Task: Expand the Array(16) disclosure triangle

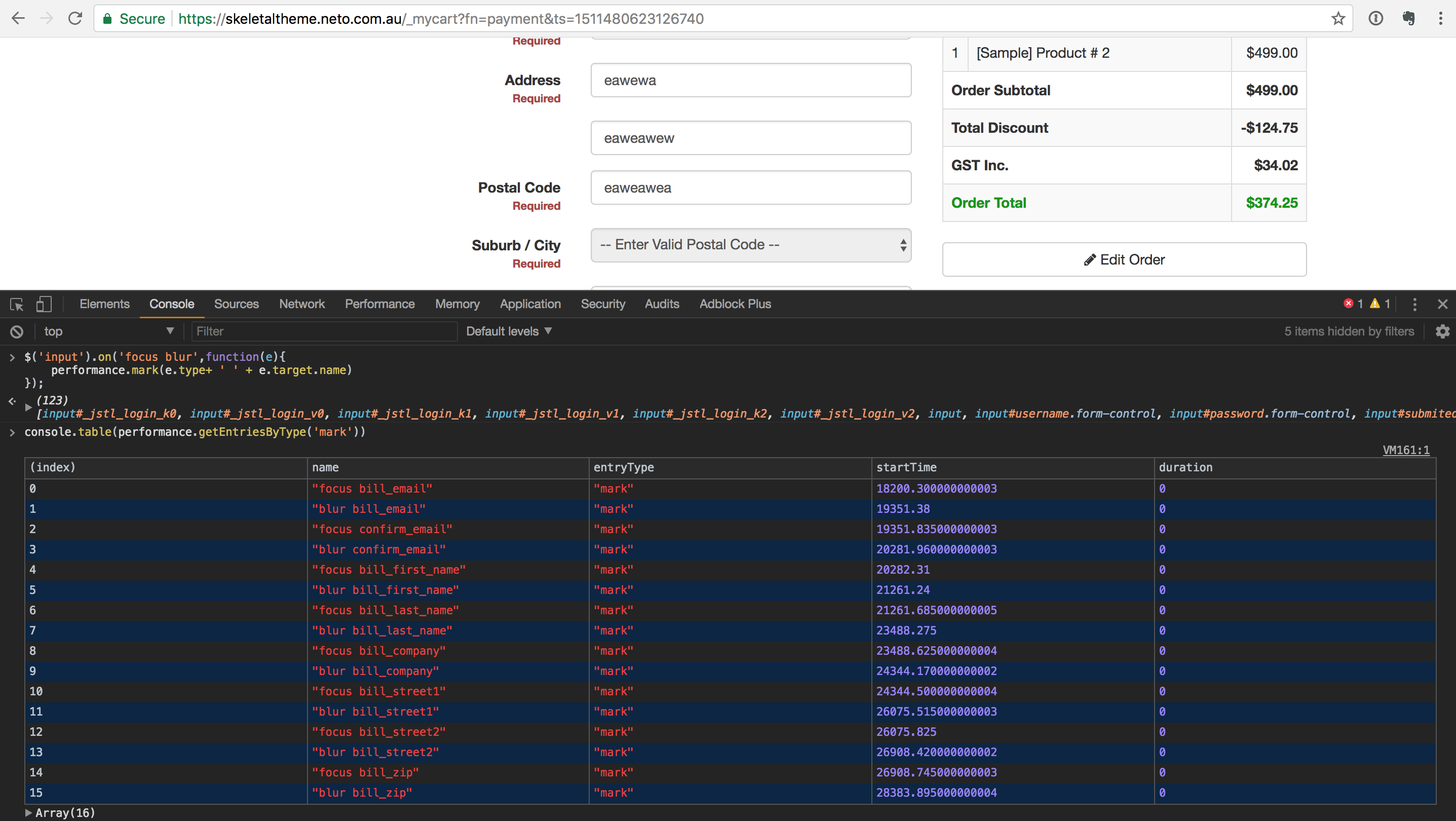Action: (x=28, y=813)
